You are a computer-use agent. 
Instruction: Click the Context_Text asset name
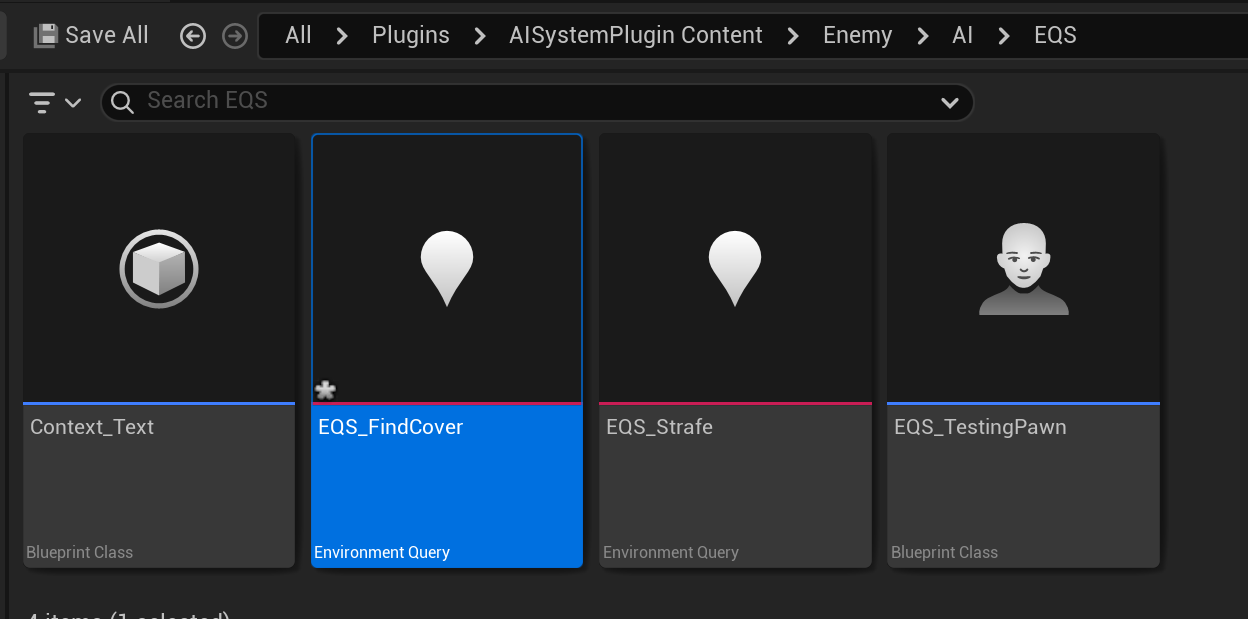pyautogui.click(x=92, y=427)
